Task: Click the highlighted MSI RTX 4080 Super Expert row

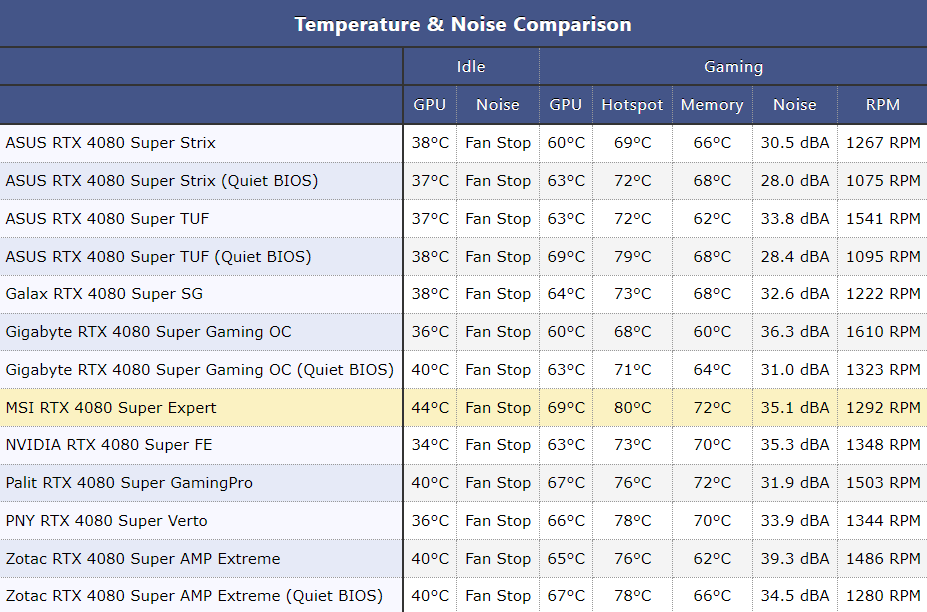Action: click(111, 408)
